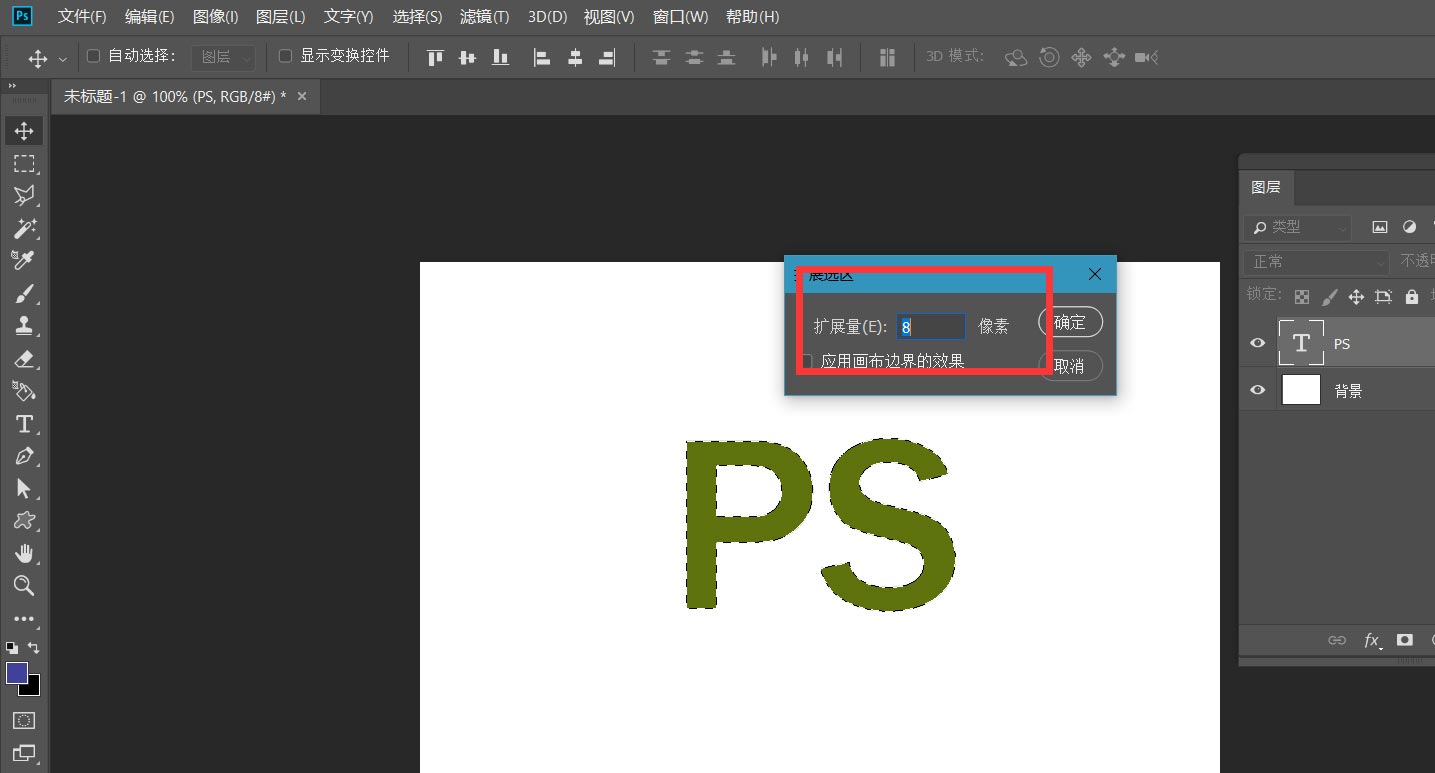1435x773 pixels.
Task: Align horizontal centers in options bar
Action: (575, 57)
